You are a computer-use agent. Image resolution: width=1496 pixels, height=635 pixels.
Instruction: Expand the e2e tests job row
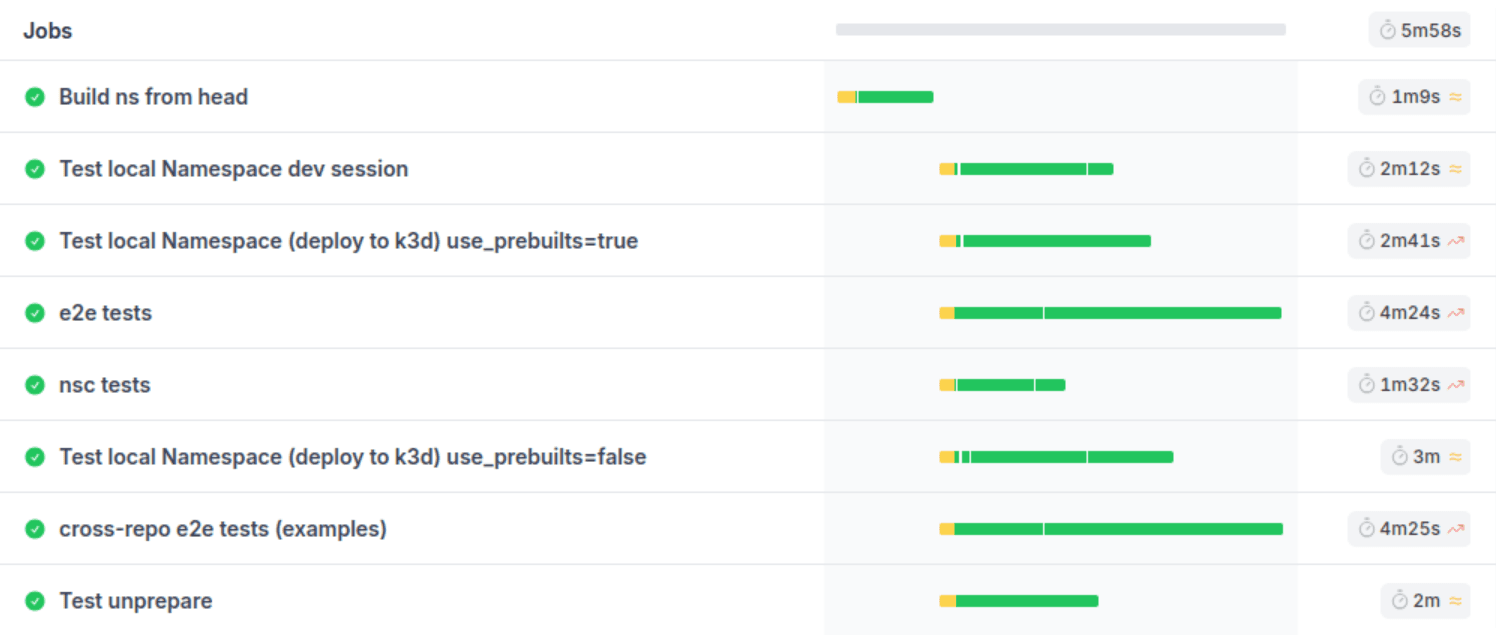[x=107, y=312]
